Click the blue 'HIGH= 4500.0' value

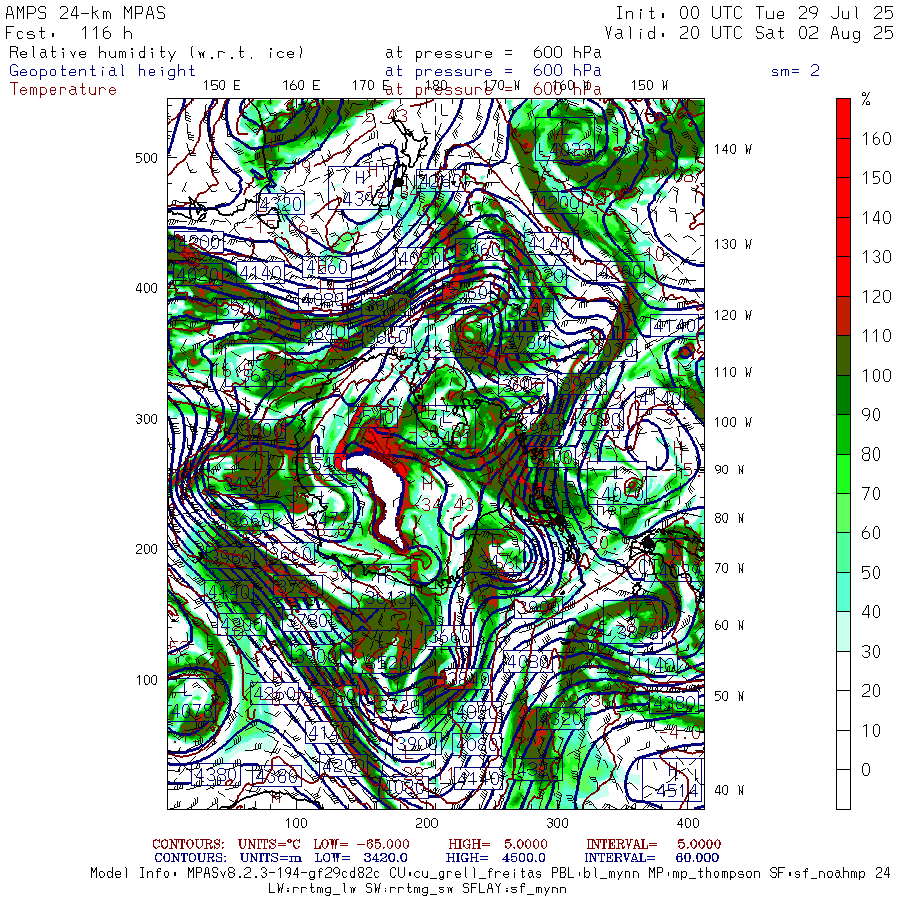point(495,858)
